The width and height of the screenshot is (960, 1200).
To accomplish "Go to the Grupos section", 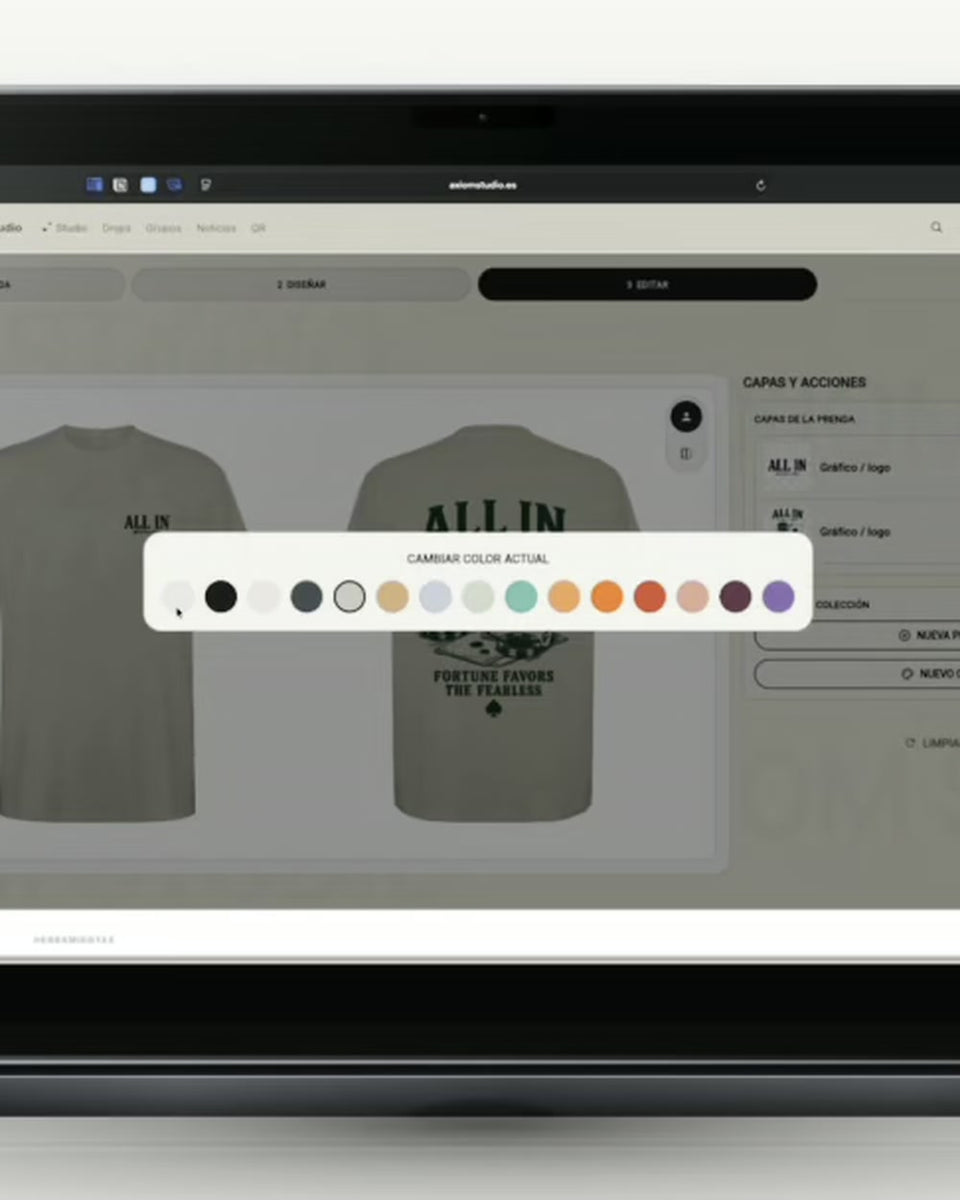I will click(163, 228).
